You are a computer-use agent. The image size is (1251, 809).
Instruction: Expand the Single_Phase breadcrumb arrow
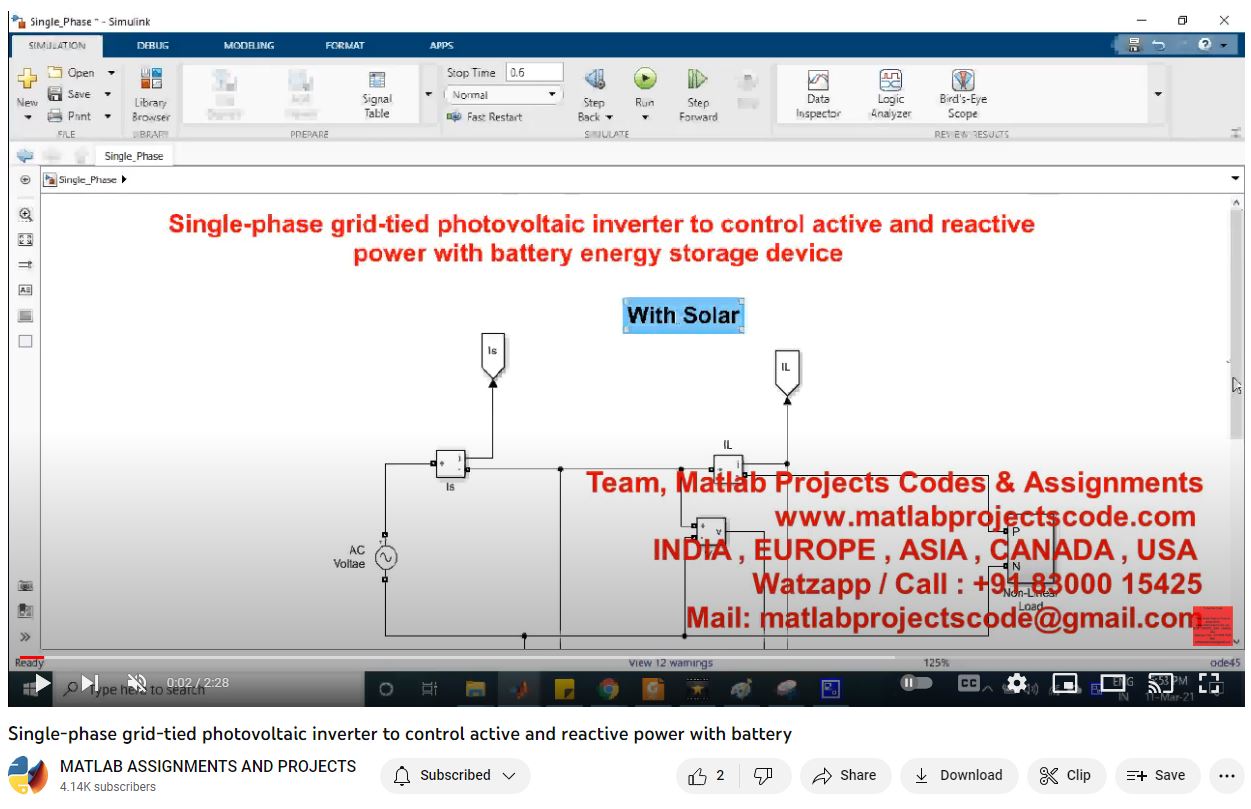click(x=124, y=180)
